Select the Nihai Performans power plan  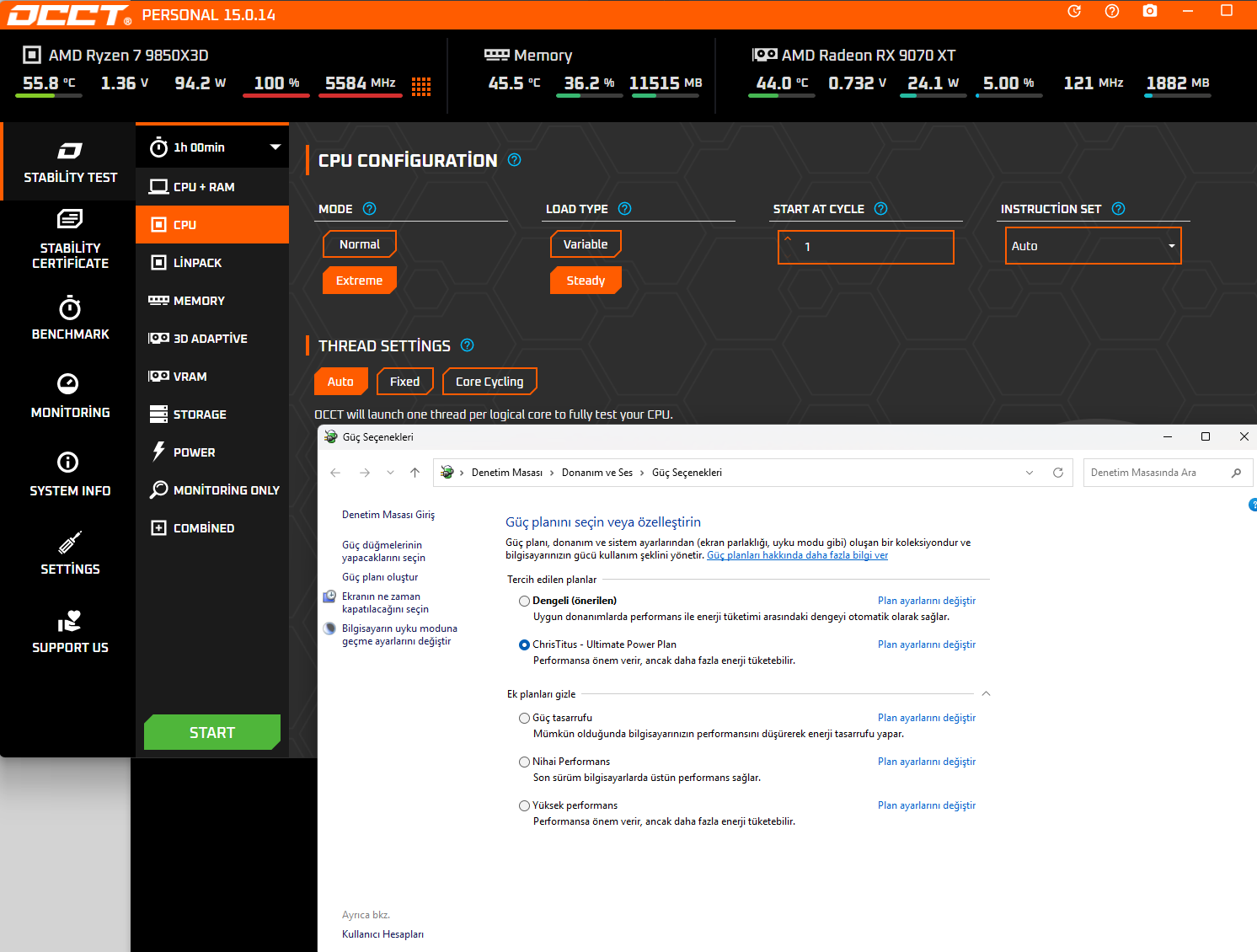tap(524, 762)
